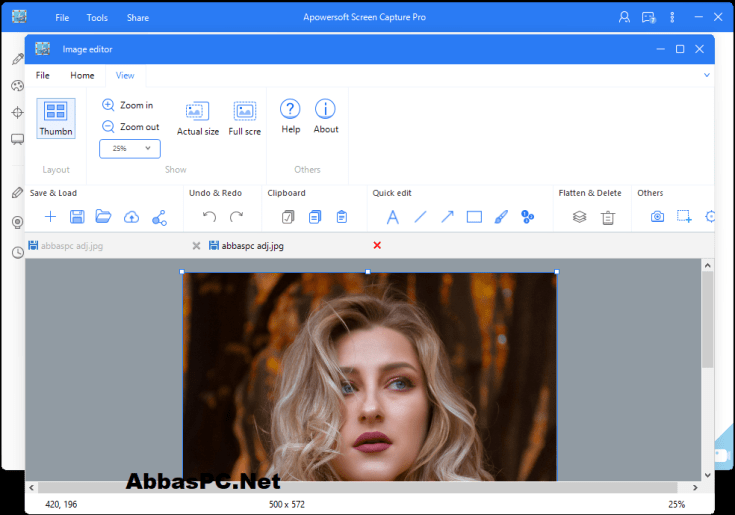This screenshot has width=735, height=515.
Task: Click the first Clipboard icon
Action: (288, 217)
